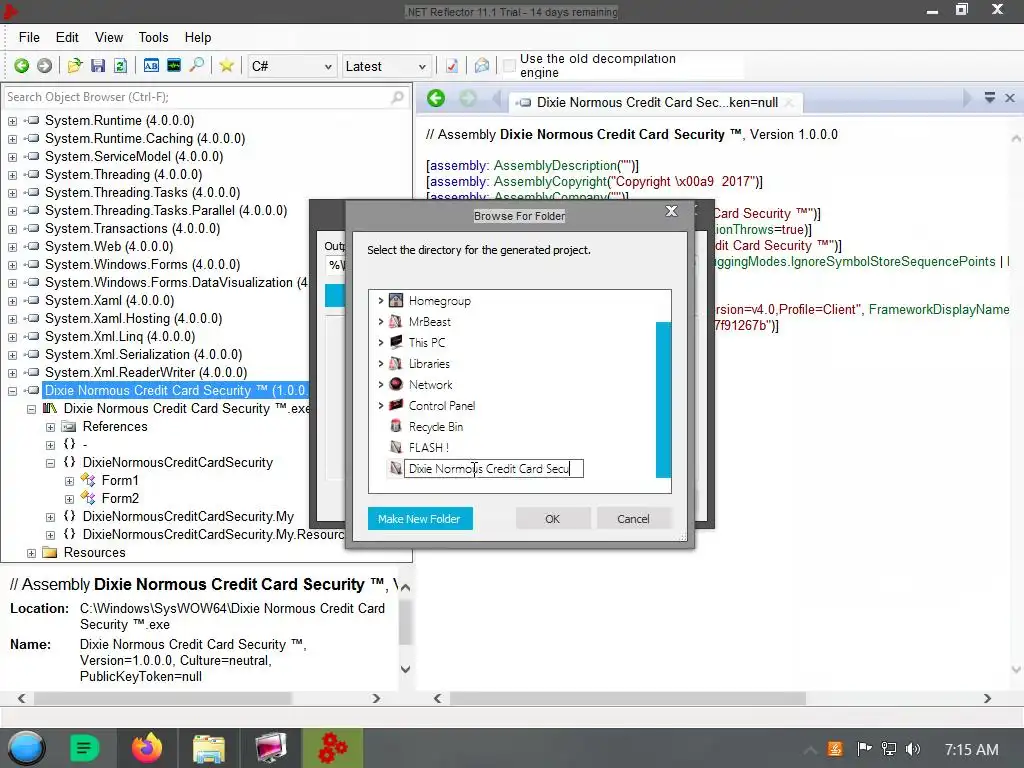Select DixieNormousCreditCardSecurity.My namespace
Image resolution: width=1024 pixels, height=768 pixels.
point(188,517)
